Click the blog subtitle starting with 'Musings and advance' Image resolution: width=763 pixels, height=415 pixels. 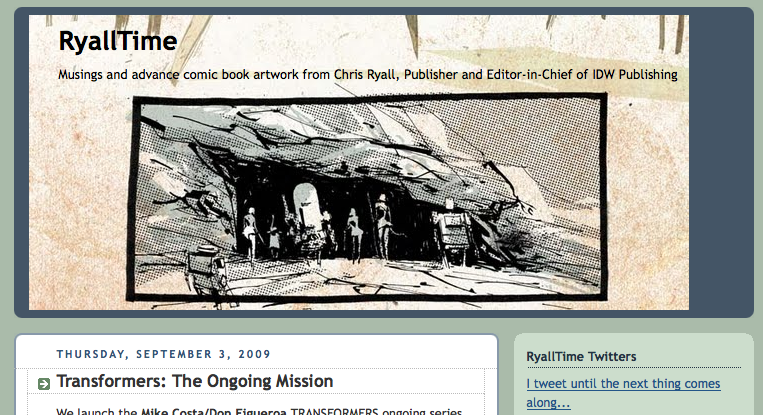(367, 74)
